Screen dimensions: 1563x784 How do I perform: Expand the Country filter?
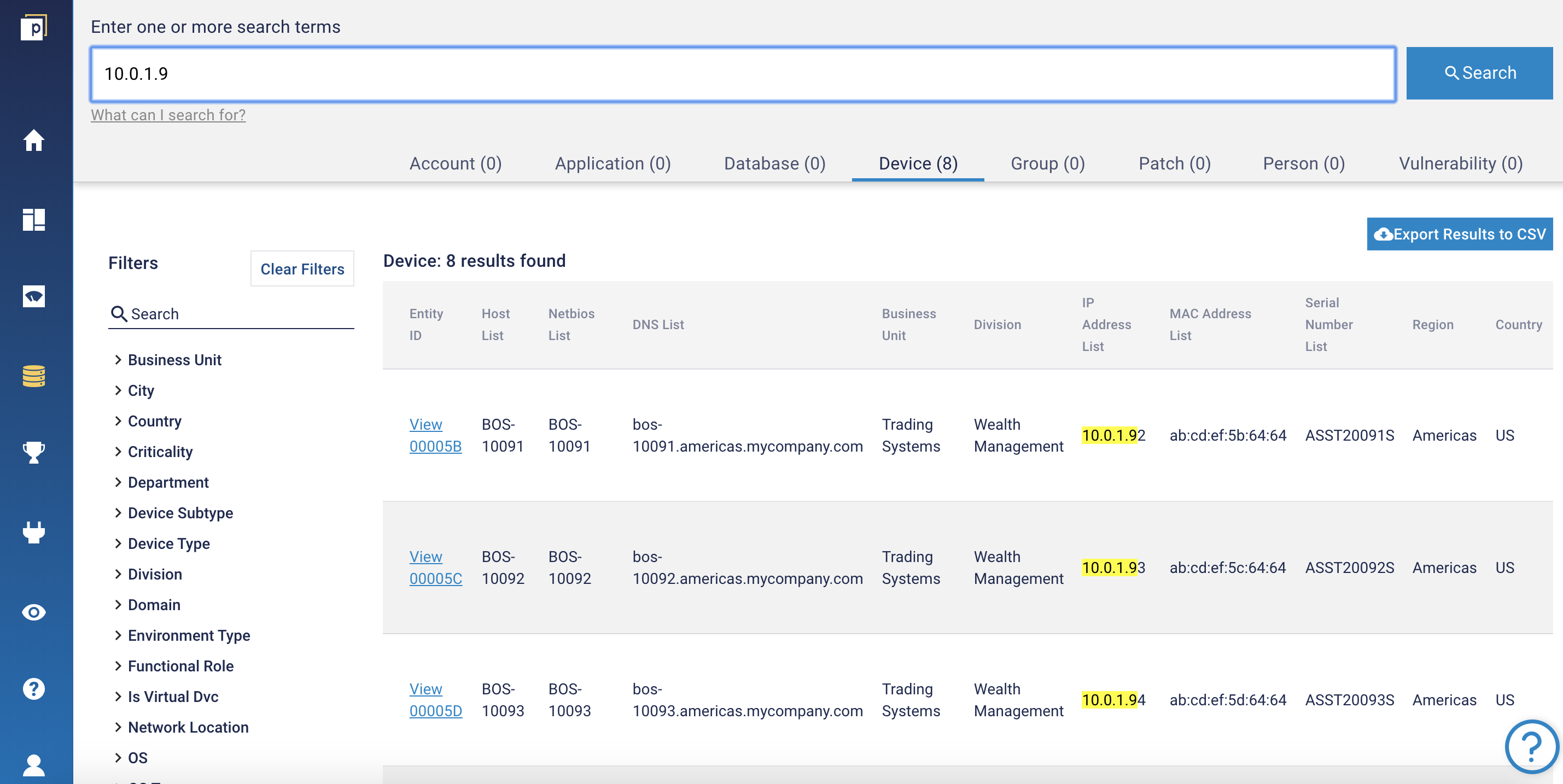(x=148, y=422)
